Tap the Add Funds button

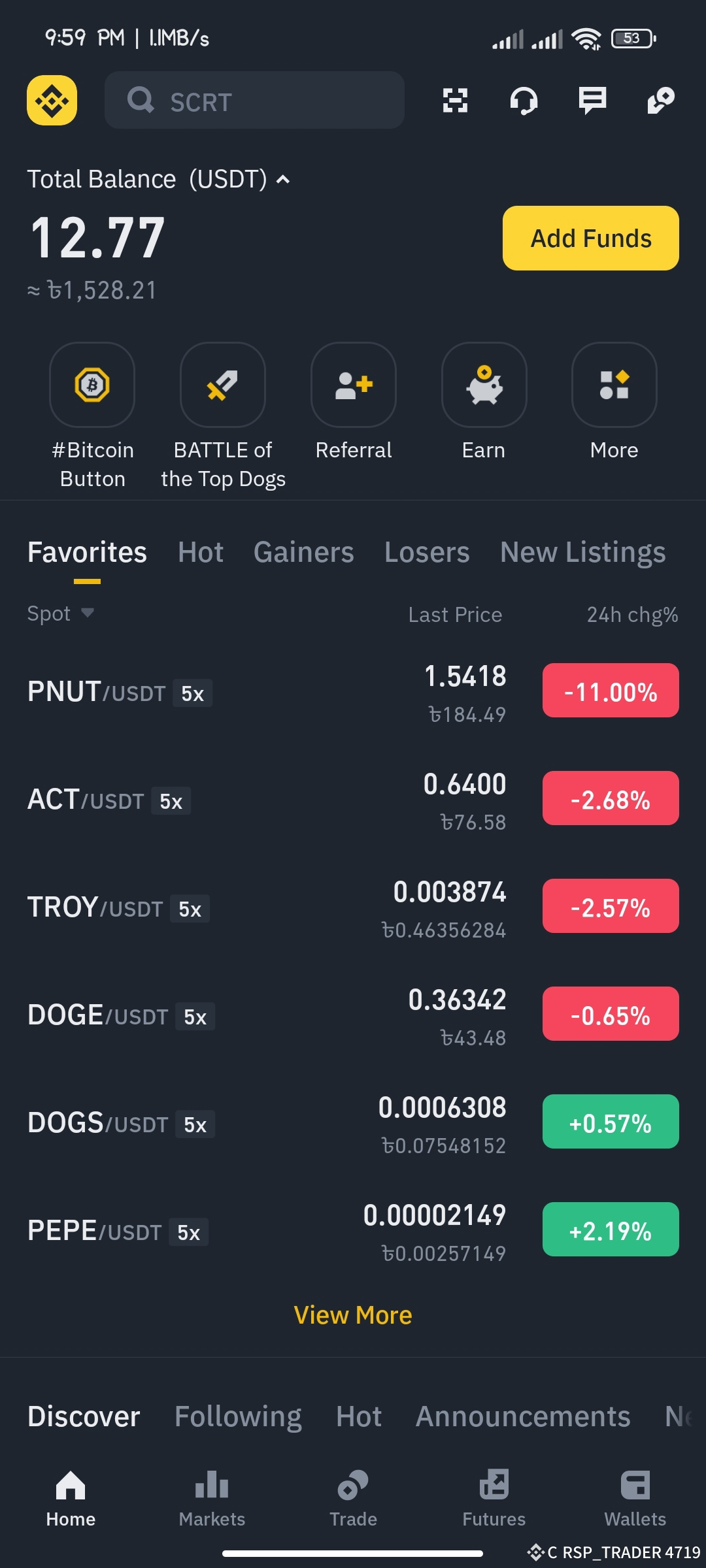[591, 238]
